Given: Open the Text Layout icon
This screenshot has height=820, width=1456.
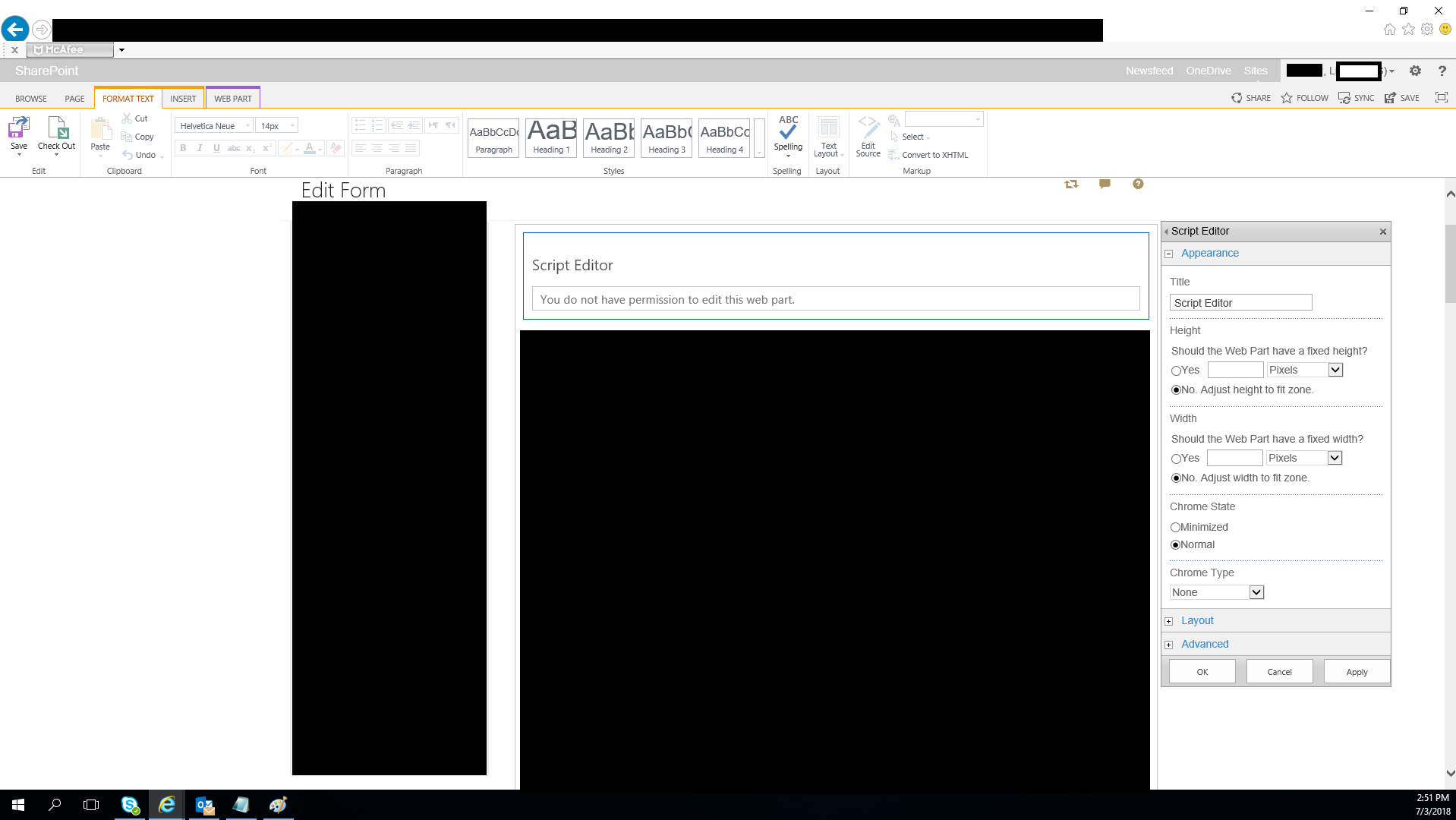Looking at the screenshot, I should pos(829,127).
